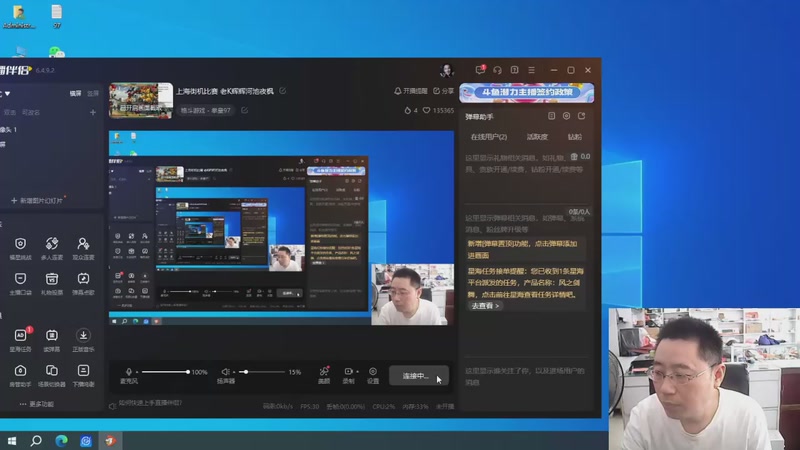Click the 0条/0人 message counter
The width and height of the screenshot is (800, 450).
coord(580,211)
